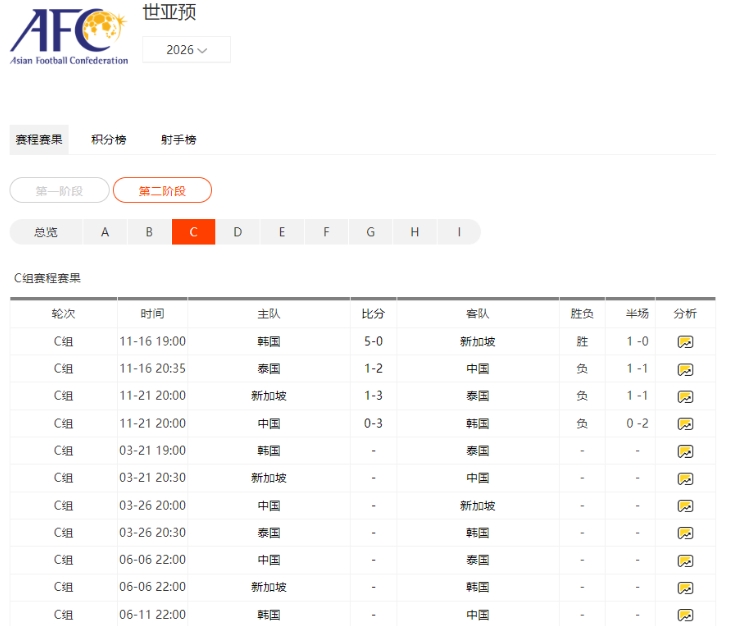Click analysis icon for 03-21 新加坡 vs 中国 match
The height and width of the screenshot is (626, 735).
click(x=685, y=478)
